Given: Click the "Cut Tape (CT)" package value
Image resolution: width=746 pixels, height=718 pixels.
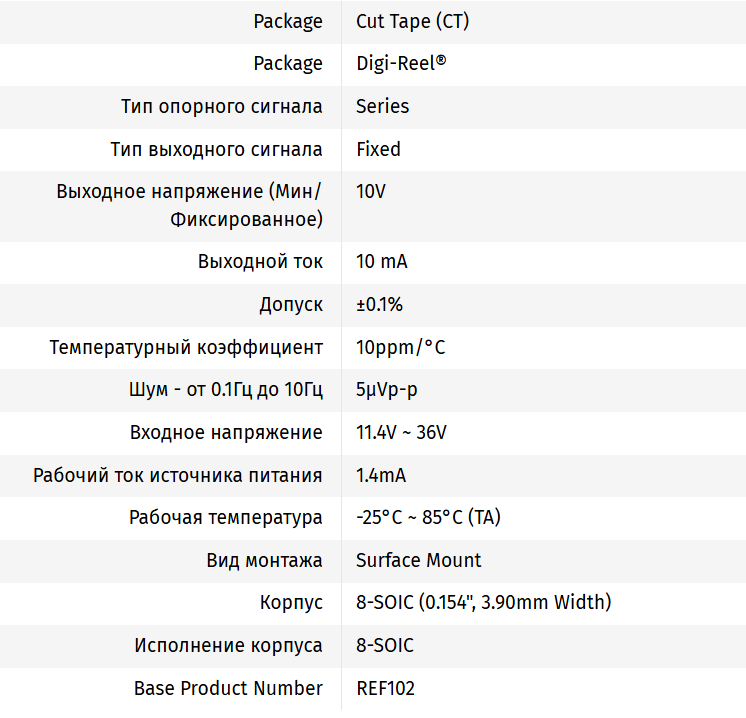Looking at the screenshot, I should [412, 21].
